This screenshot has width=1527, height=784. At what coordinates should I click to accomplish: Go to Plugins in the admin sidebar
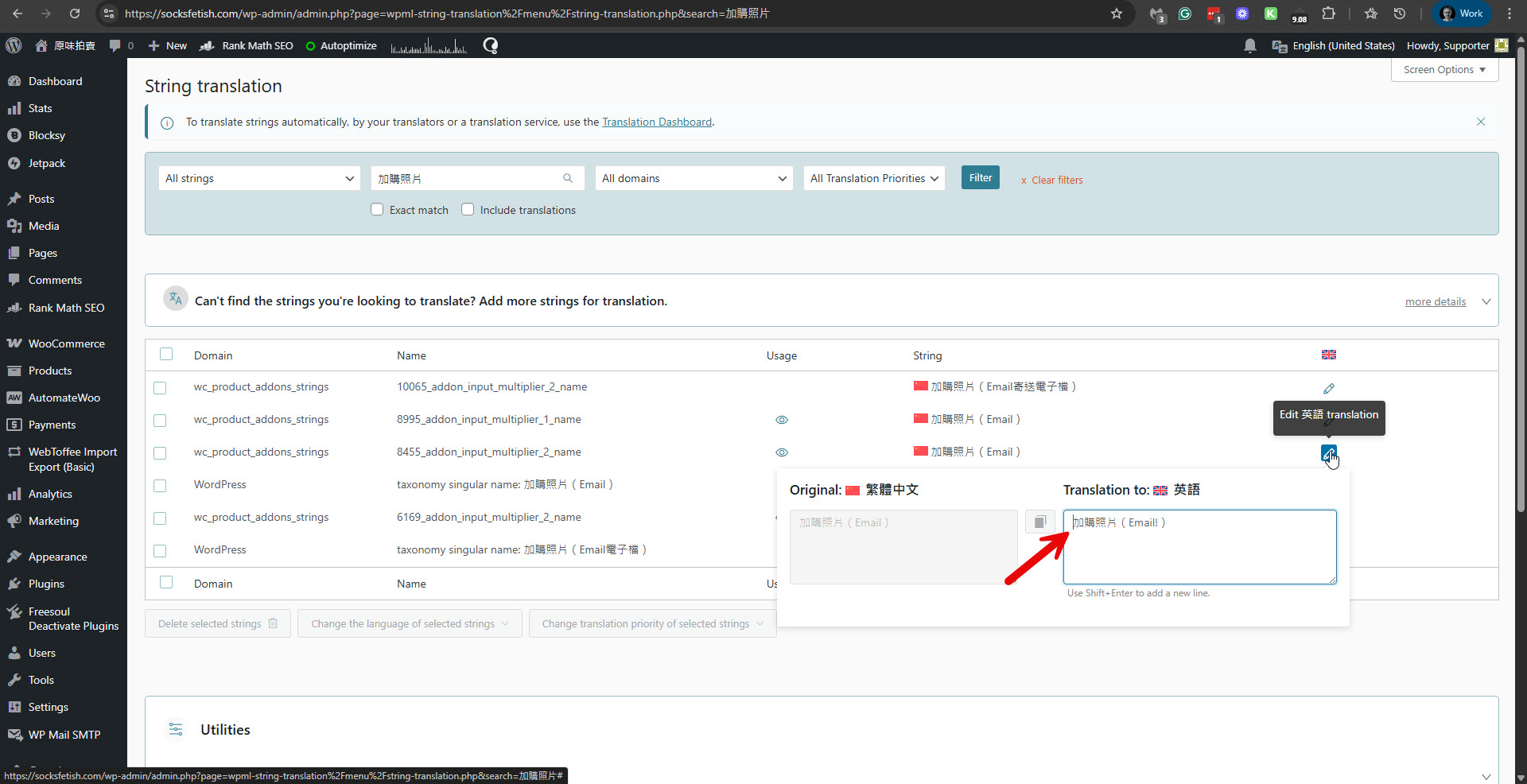tap(46, 584)
